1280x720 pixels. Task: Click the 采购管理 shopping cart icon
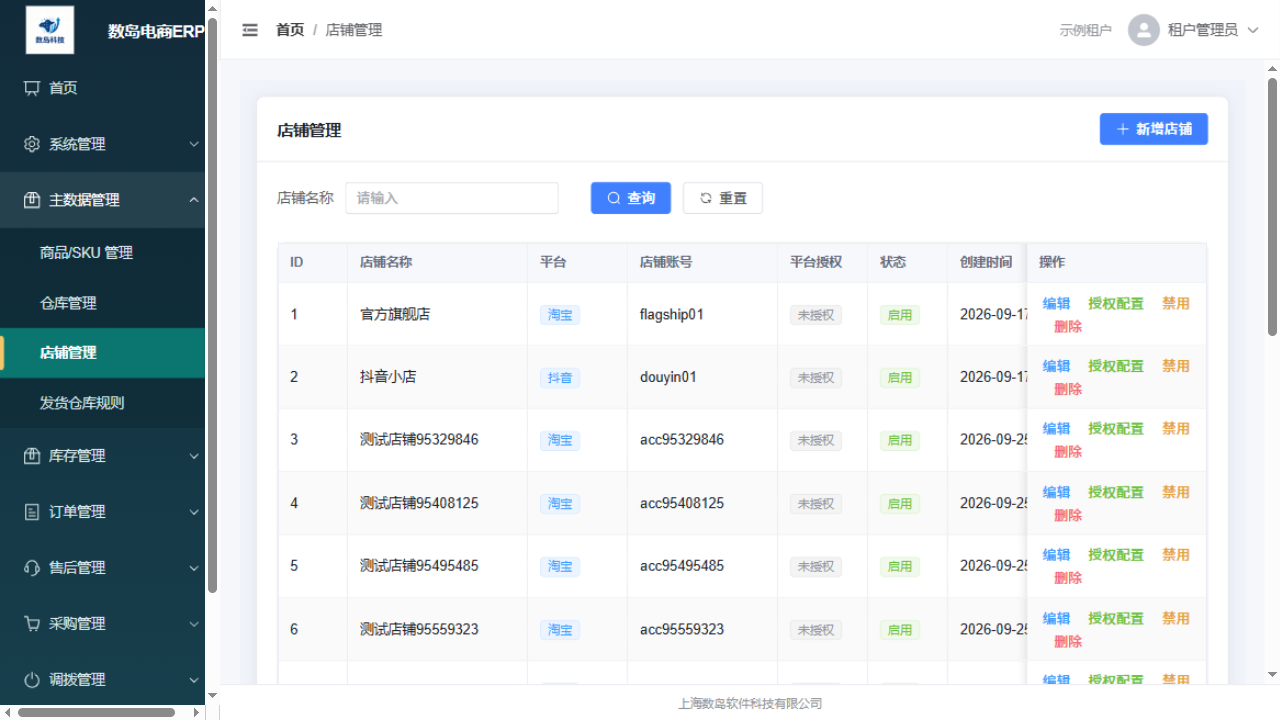[x=32, y=624]
